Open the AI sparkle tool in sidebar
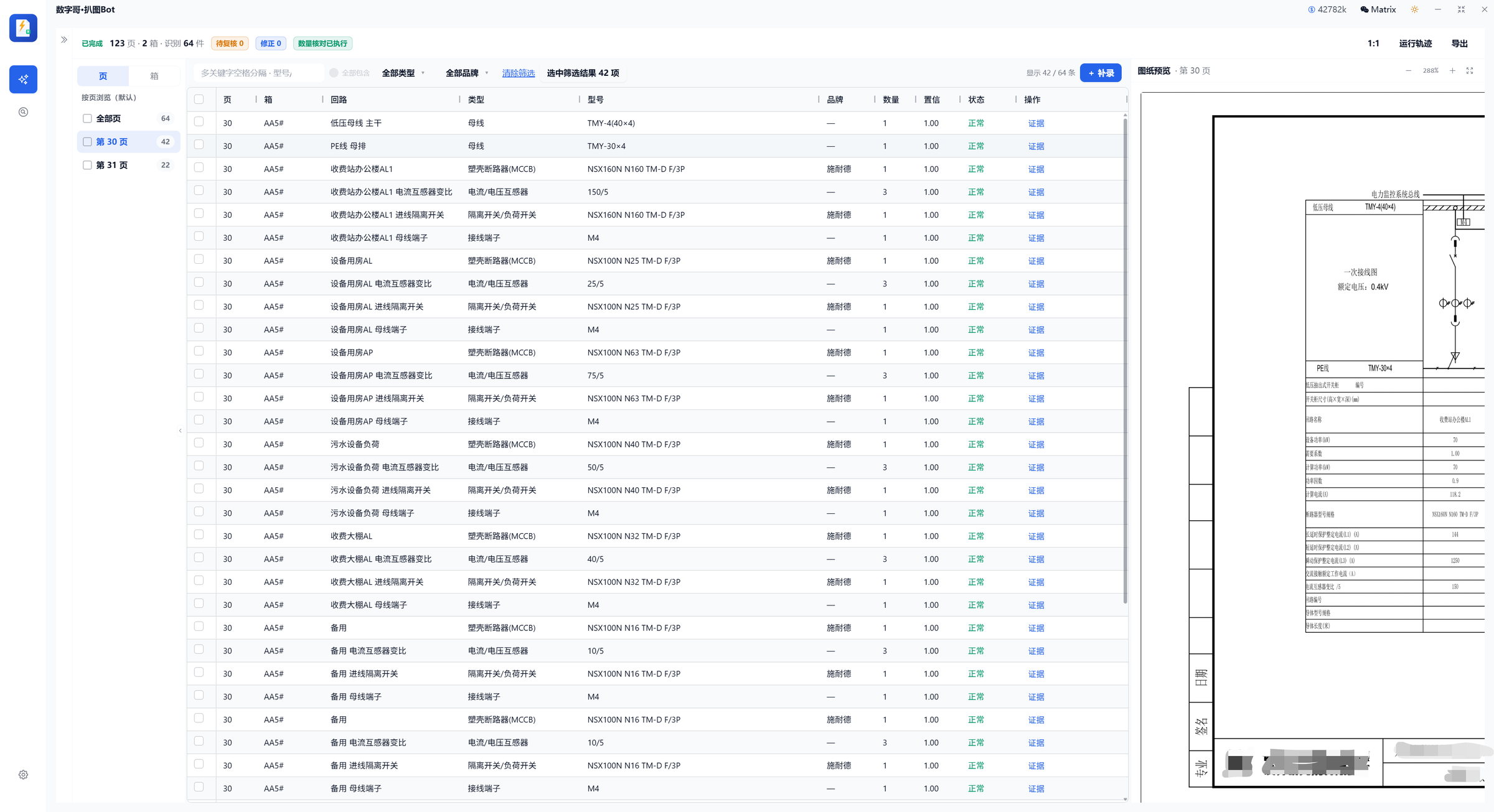The height and width of the screenshot is (812, 1494). (23, 79)
